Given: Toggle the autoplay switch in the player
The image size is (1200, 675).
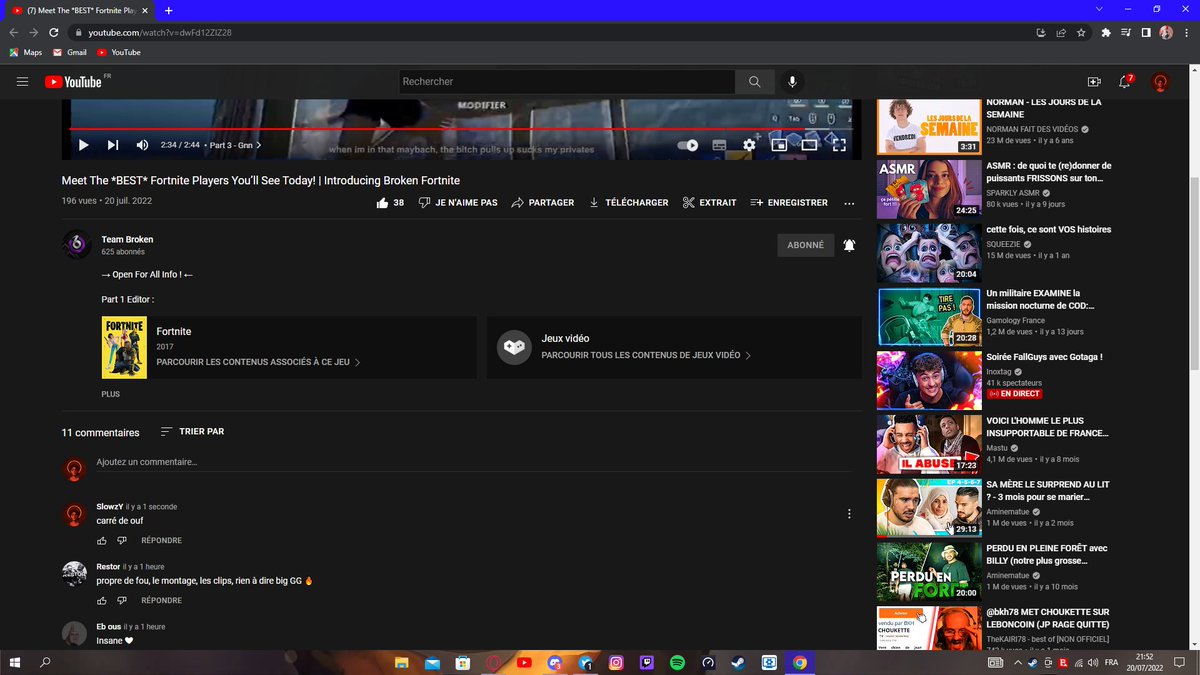Looking at the screenshot, I should 688,145.
